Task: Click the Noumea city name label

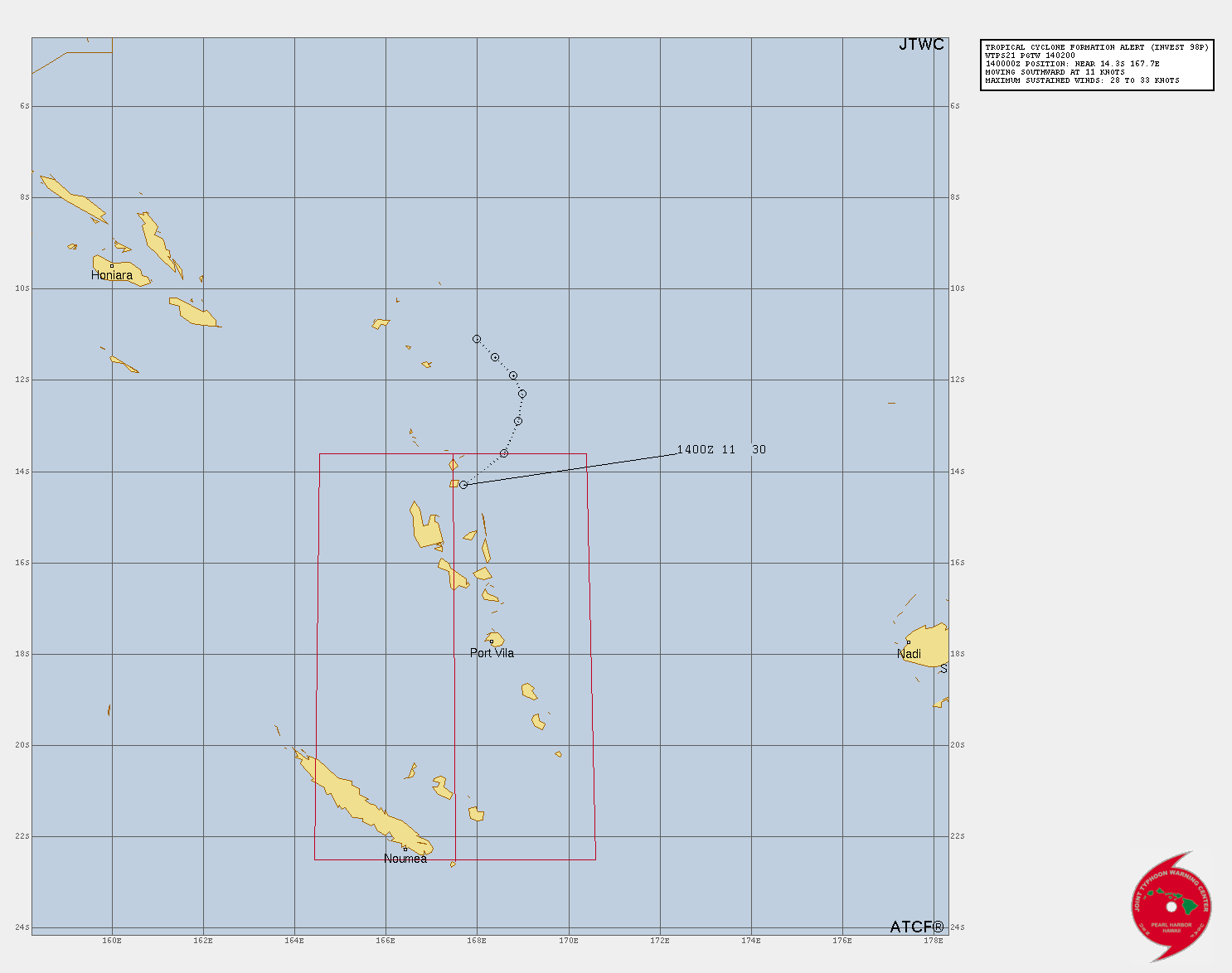Action: point(405,859)
